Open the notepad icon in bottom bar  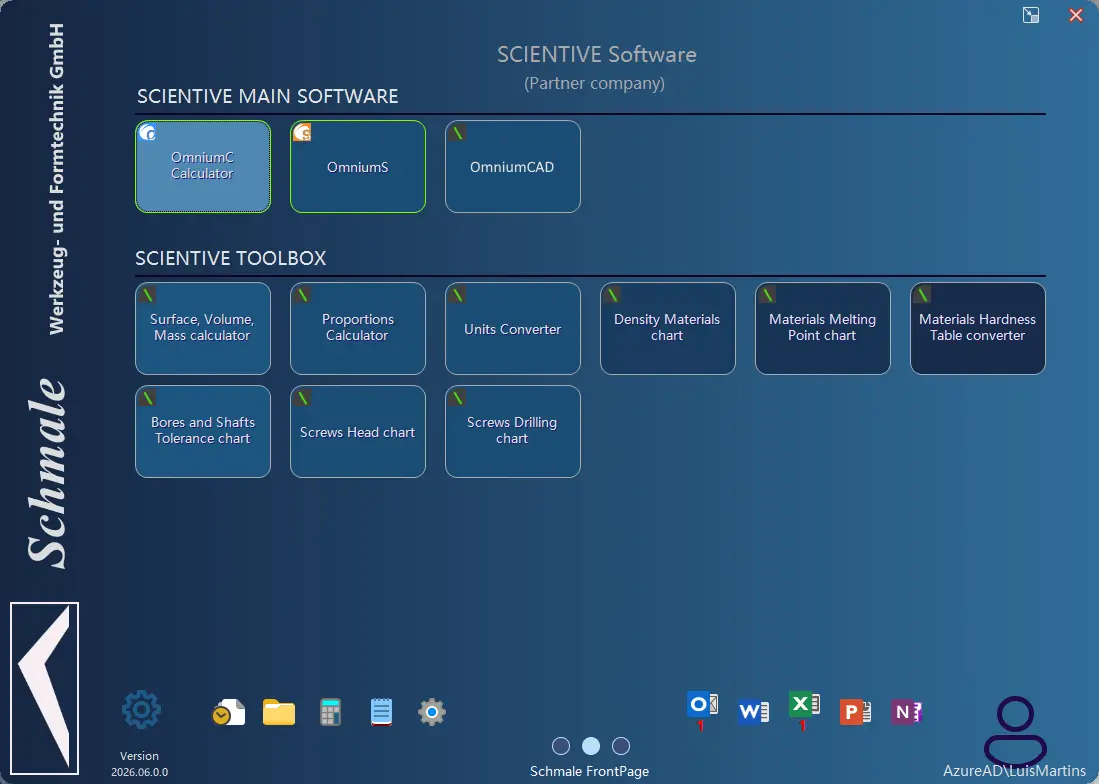(x=381, y=712)
